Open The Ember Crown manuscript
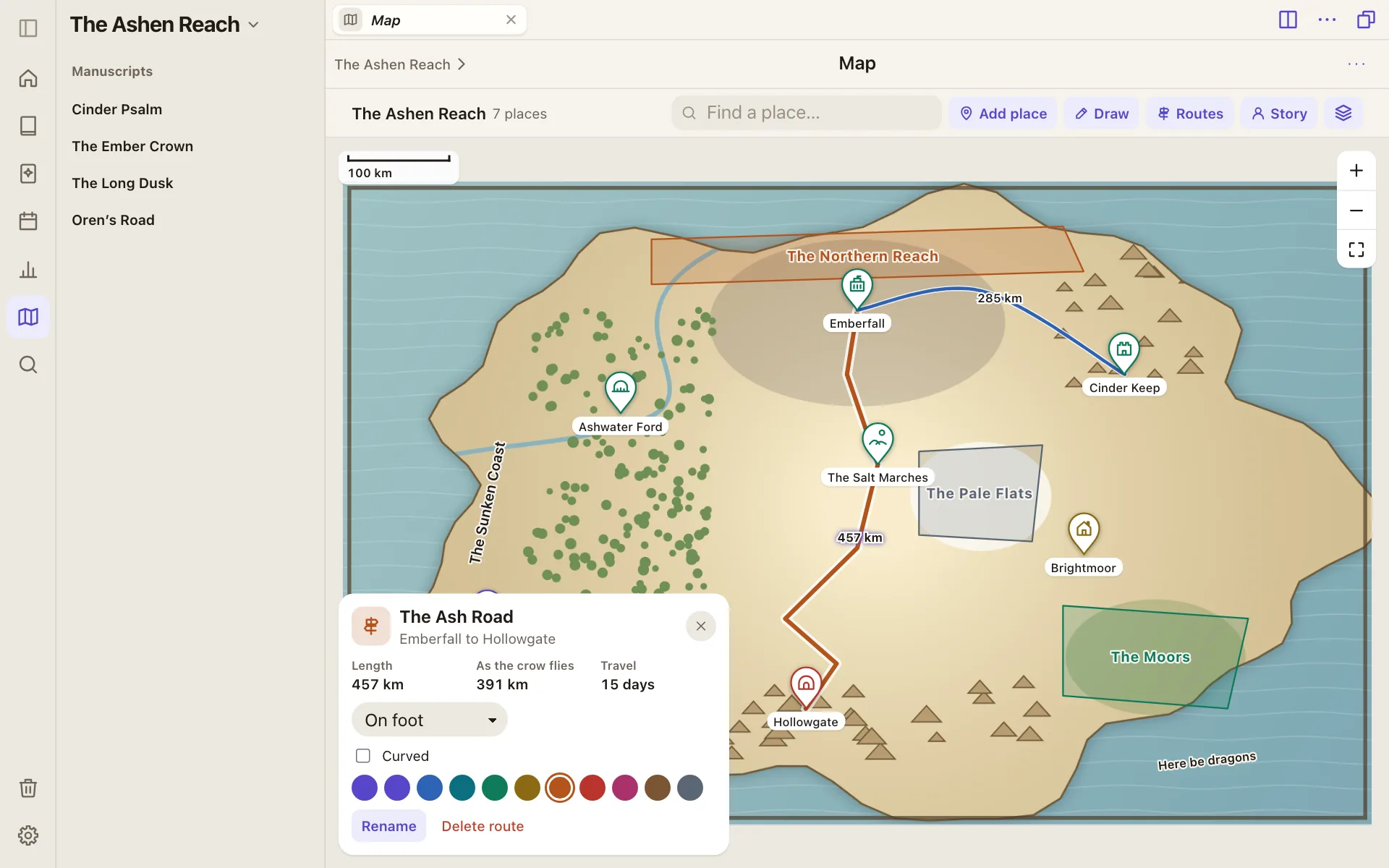 point(132,146)
